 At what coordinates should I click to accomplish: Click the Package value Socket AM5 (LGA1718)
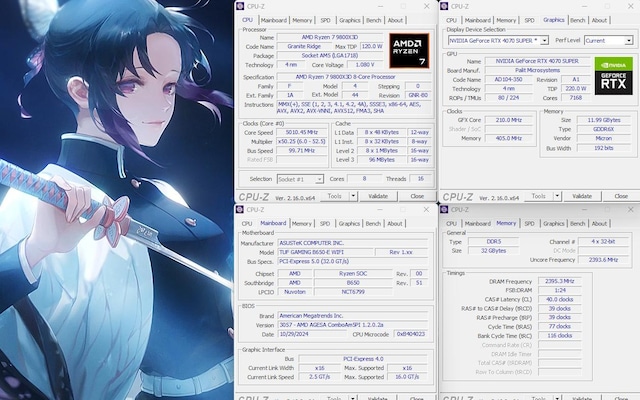pos(330,56)
